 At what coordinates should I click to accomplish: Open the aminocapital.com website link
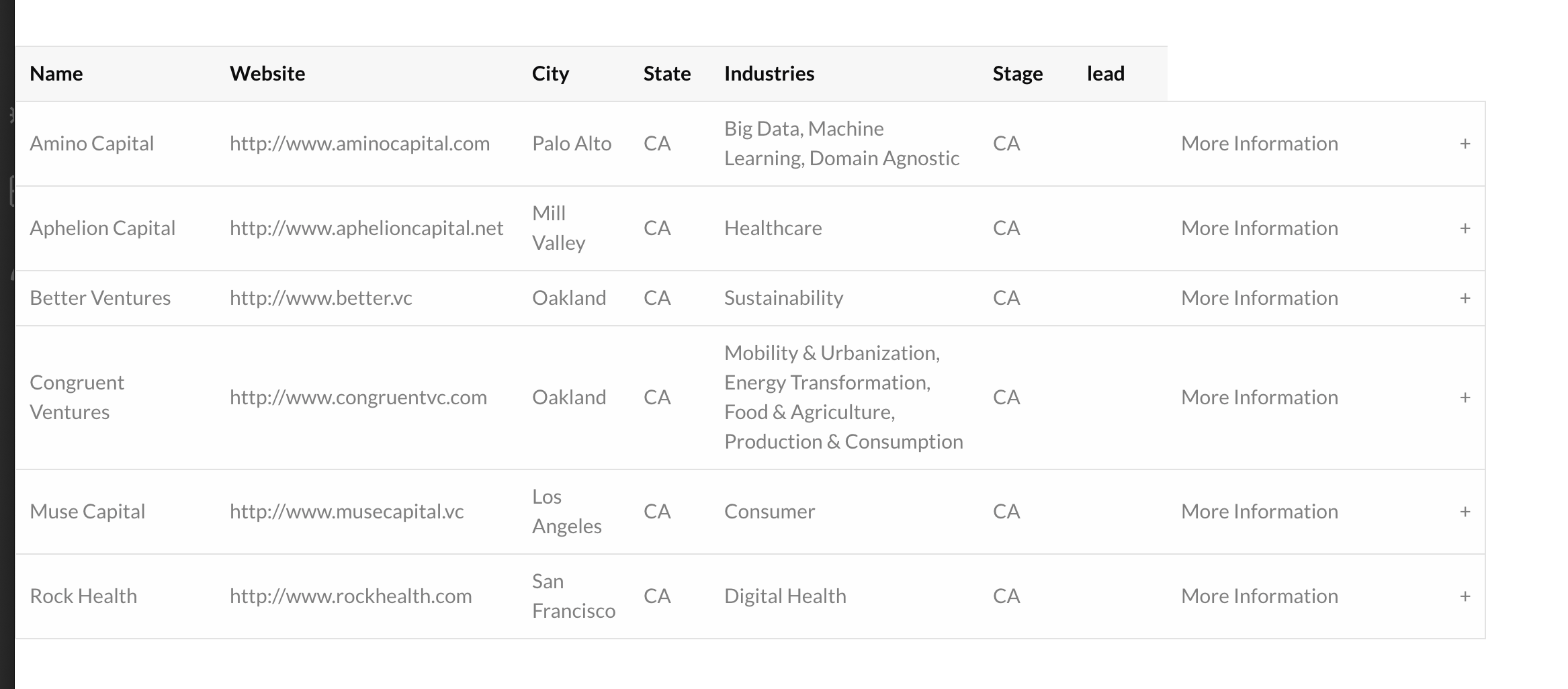[359, 144]
